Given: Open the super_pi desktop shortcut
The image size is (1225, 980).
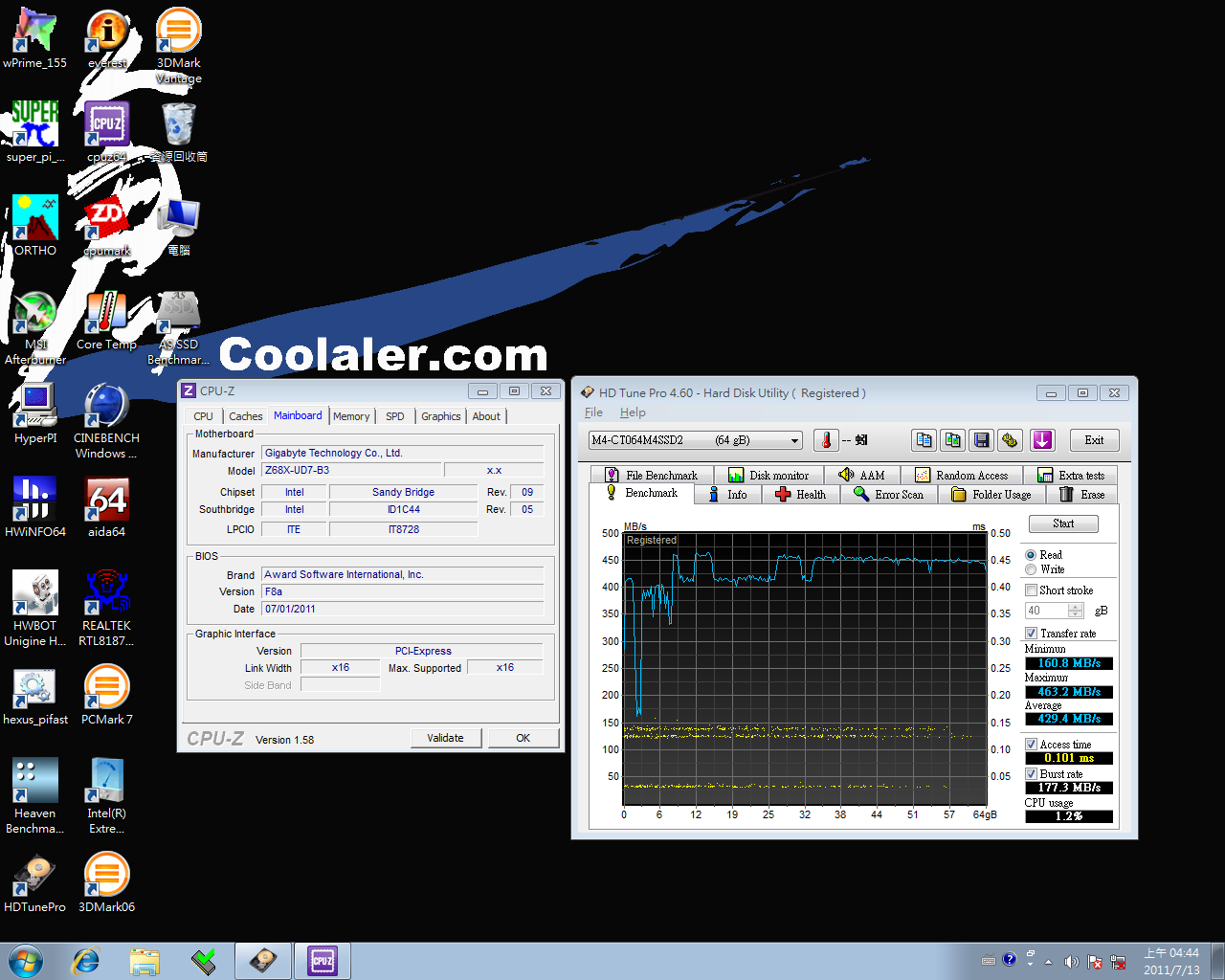Looking at the screenshot, I should click(x=35, y=133).
